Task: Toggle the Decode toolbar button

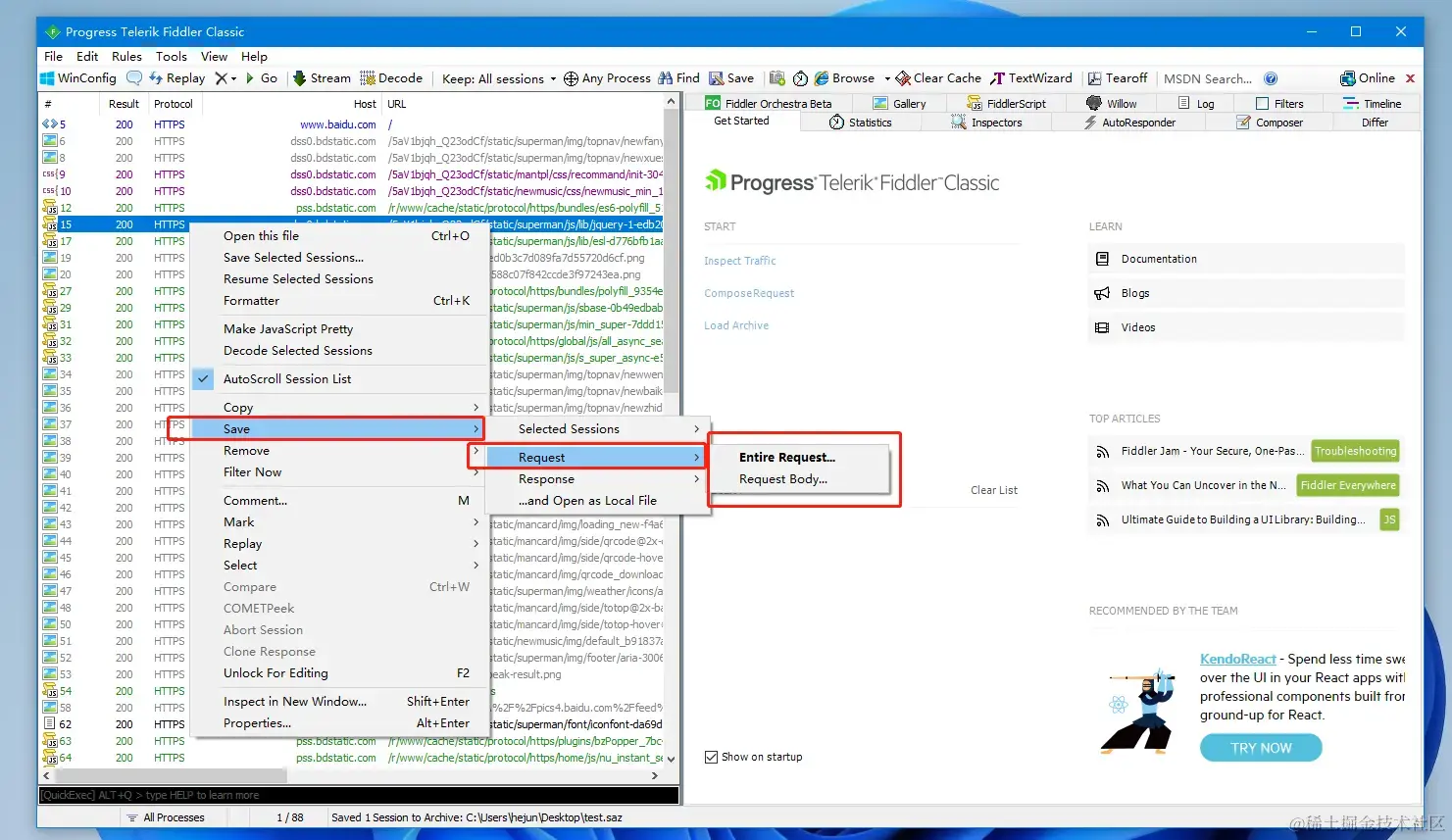Action: pyautogui.click(x=391, y=78)
